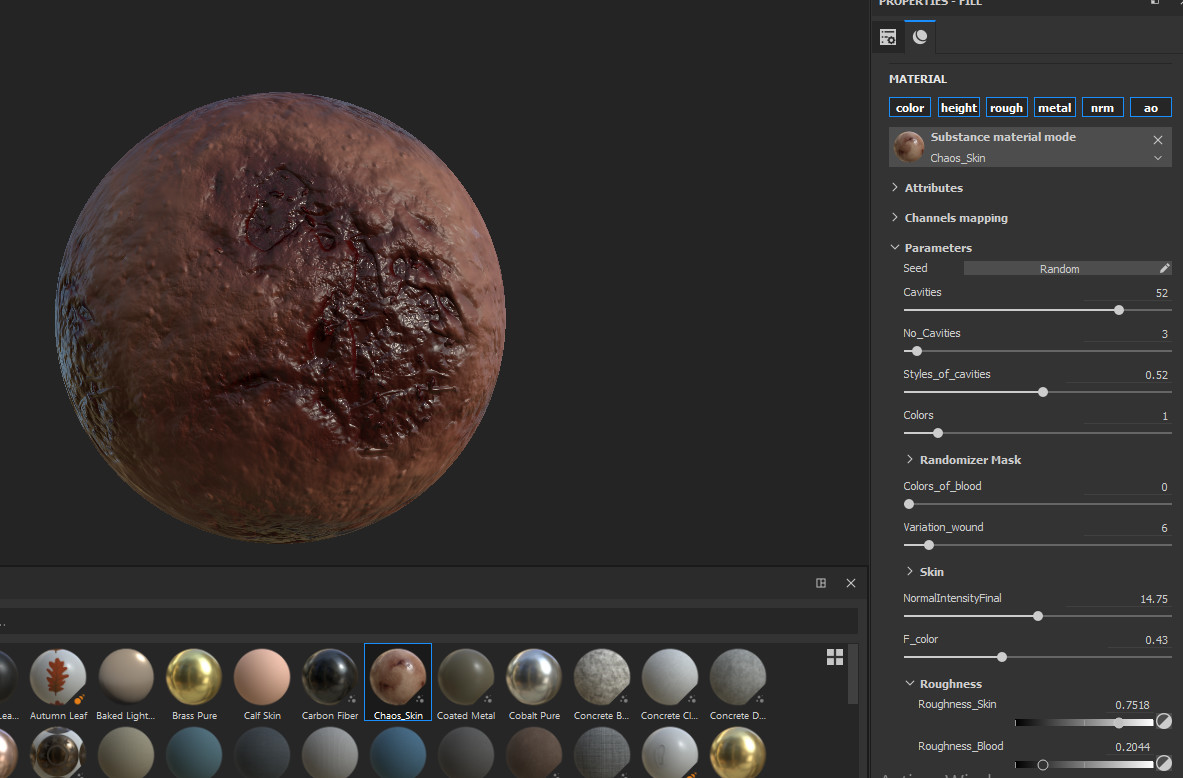Select the Brass Pure material

194,678
